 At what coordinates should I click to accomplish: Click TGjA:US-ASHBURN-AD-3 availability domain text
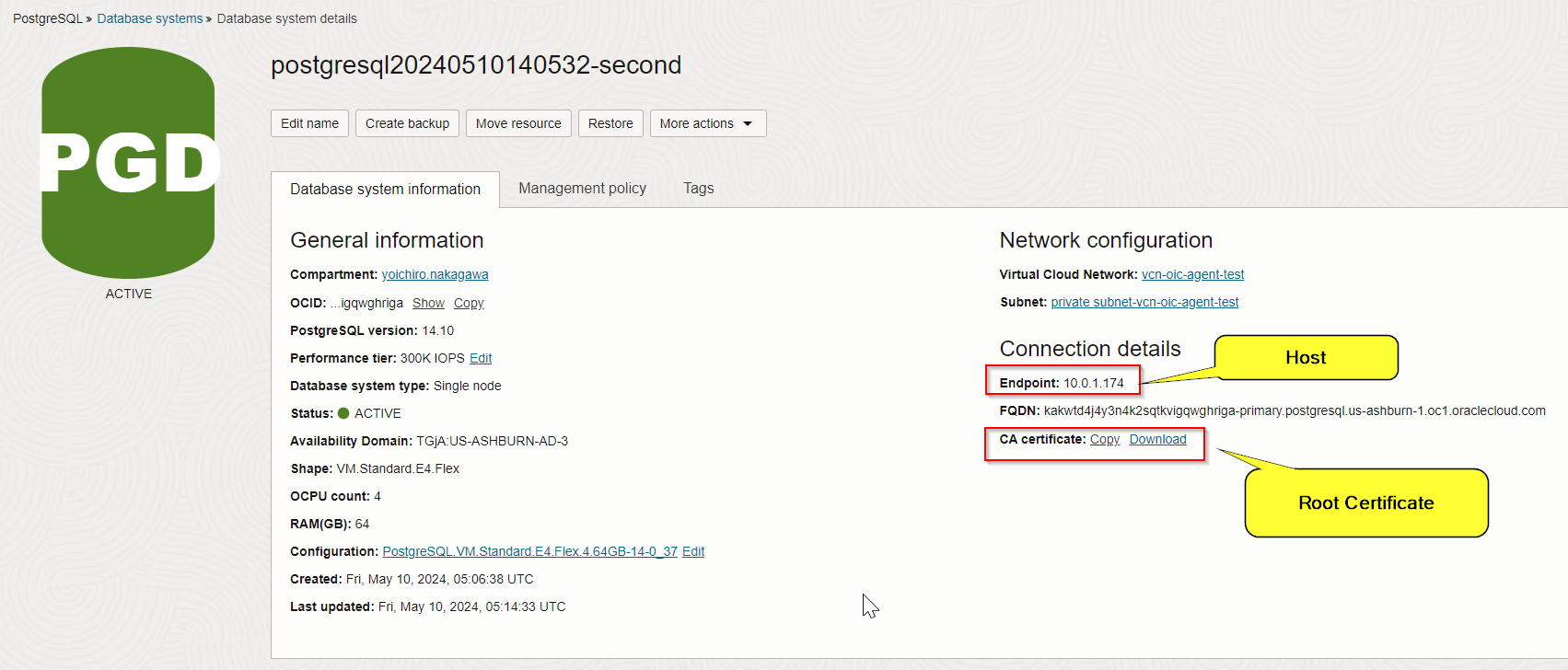pyautogui.click(x=492, y=441)
